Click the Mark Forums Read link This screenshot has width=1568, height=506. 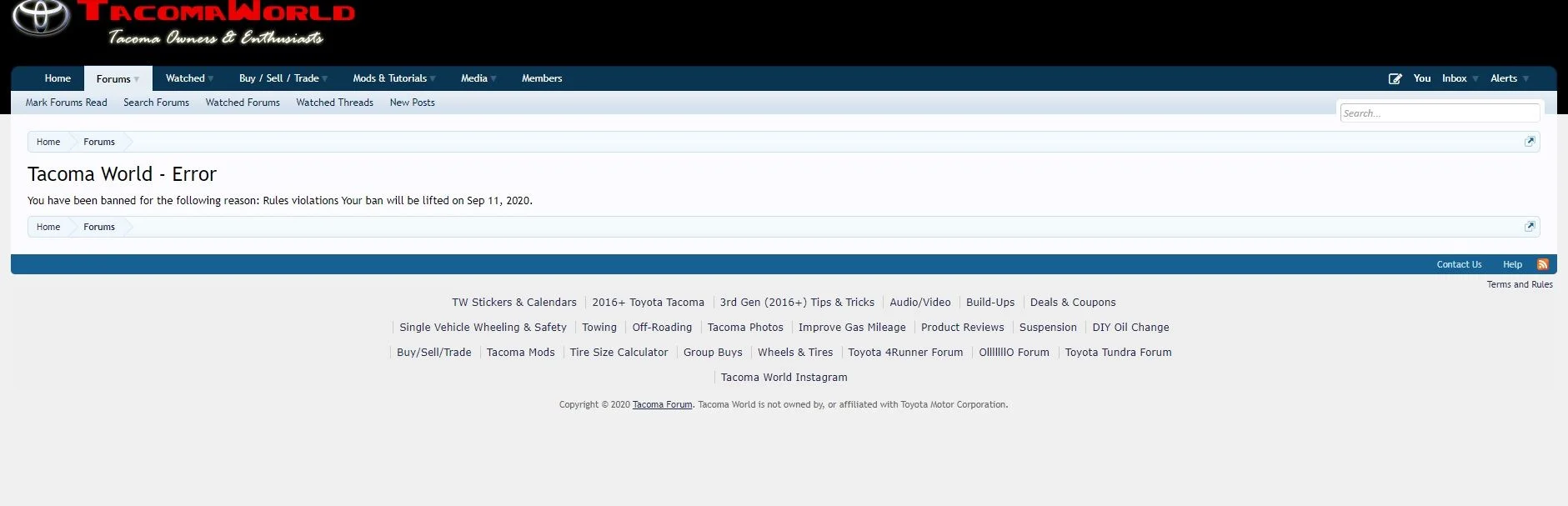coord(66,103)
